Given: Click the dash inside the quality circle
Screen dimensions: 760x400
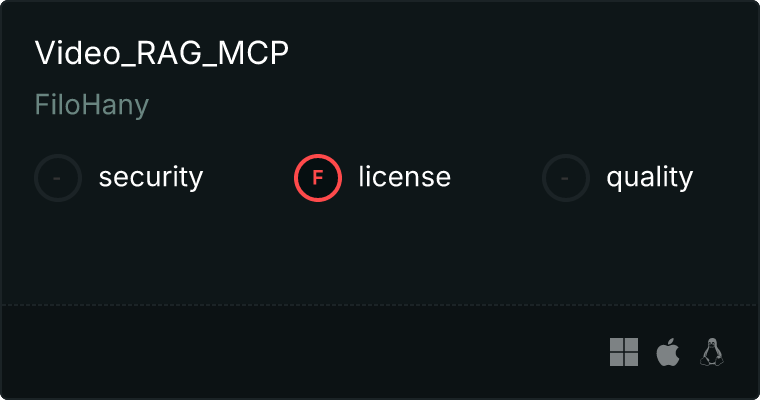Looking at the screenshot, I should [x=565, y=178].
